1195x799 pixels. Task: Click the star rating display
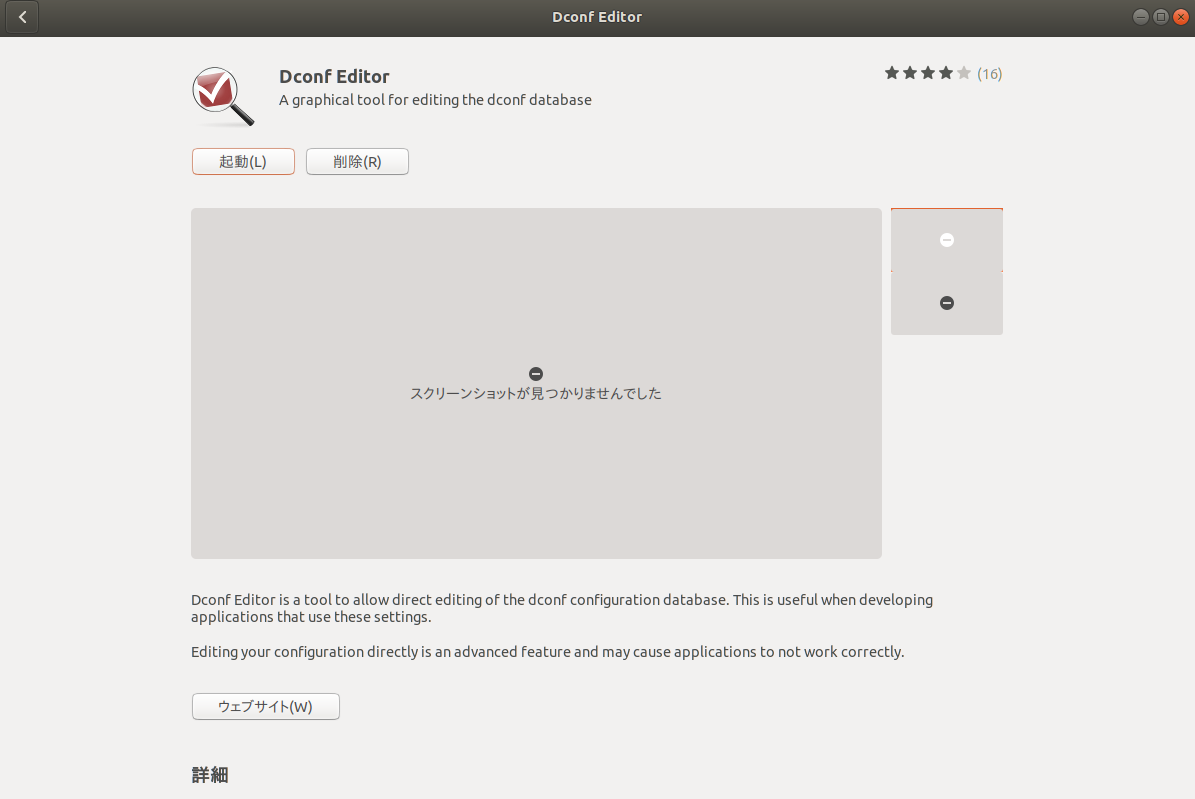coord(927,73)
